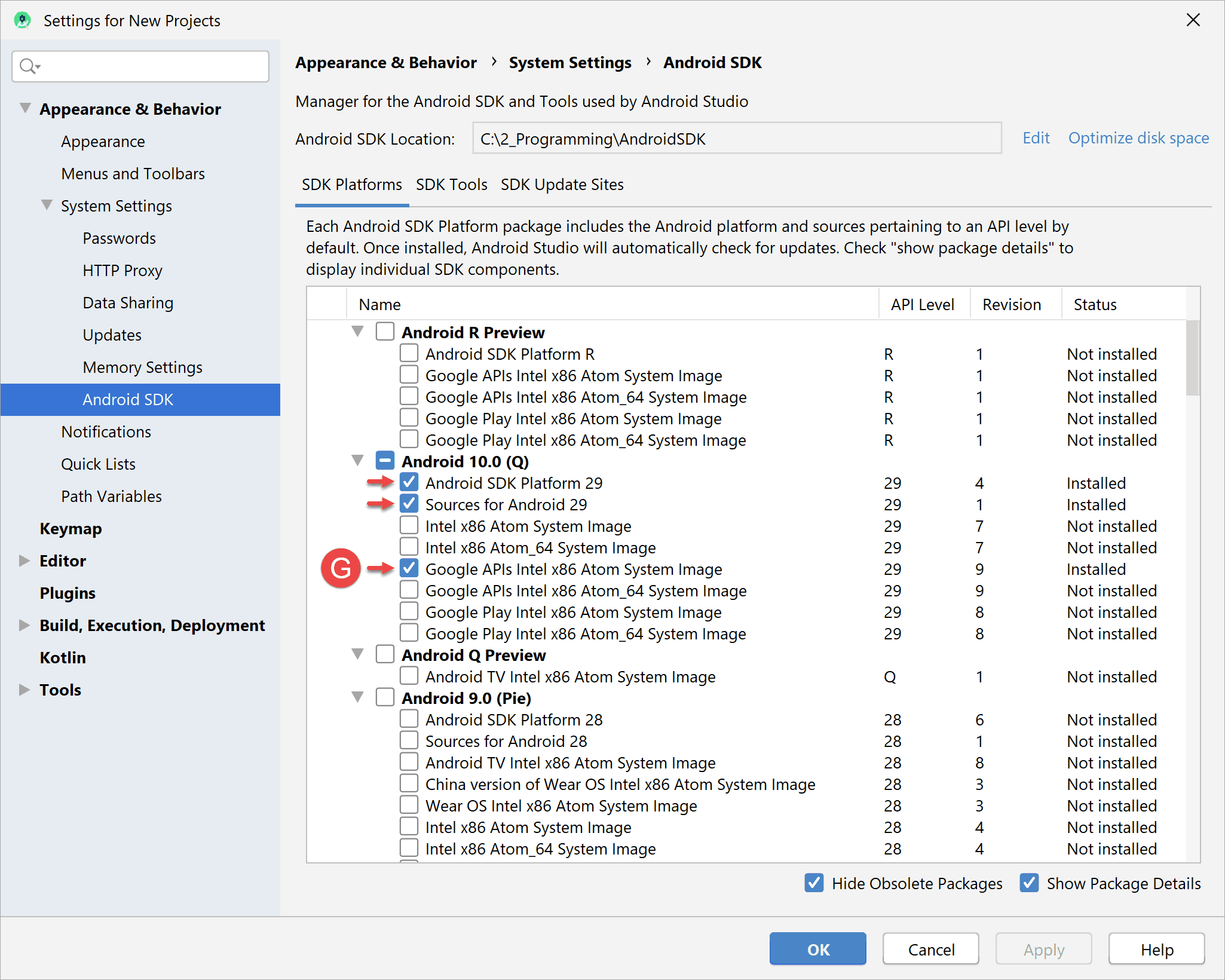1225x980 pixels.
Task: Expand the Tools section
Action: (x=24, y=690)
